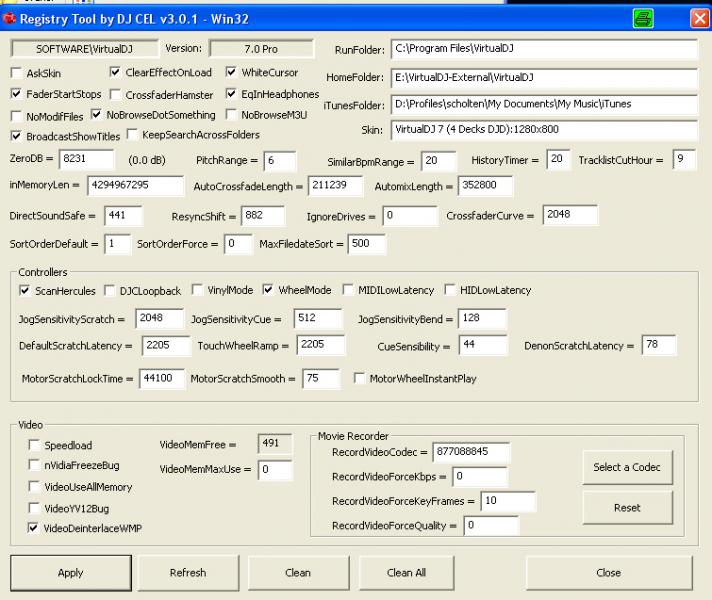Click the MaxFiledateSort input field

[x=366, y=244]
